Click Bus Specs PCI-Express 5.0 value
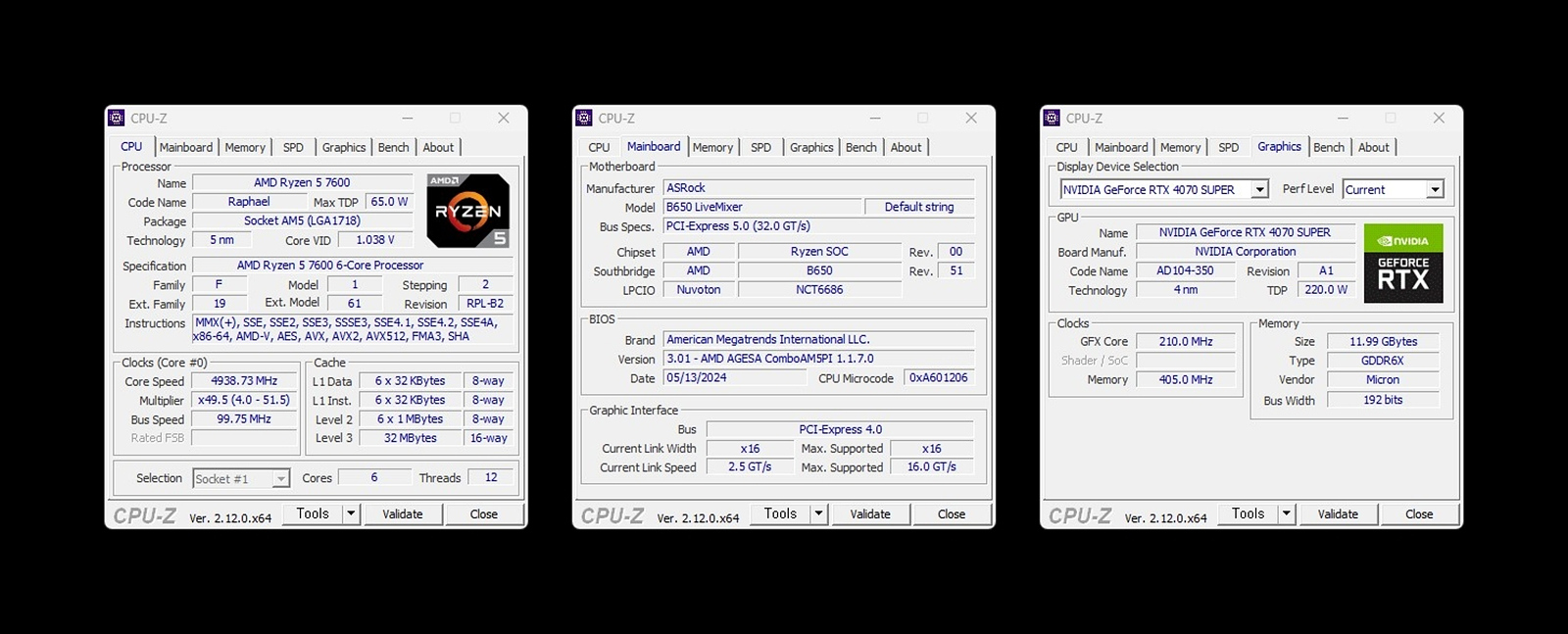 (x=819, y=226)
